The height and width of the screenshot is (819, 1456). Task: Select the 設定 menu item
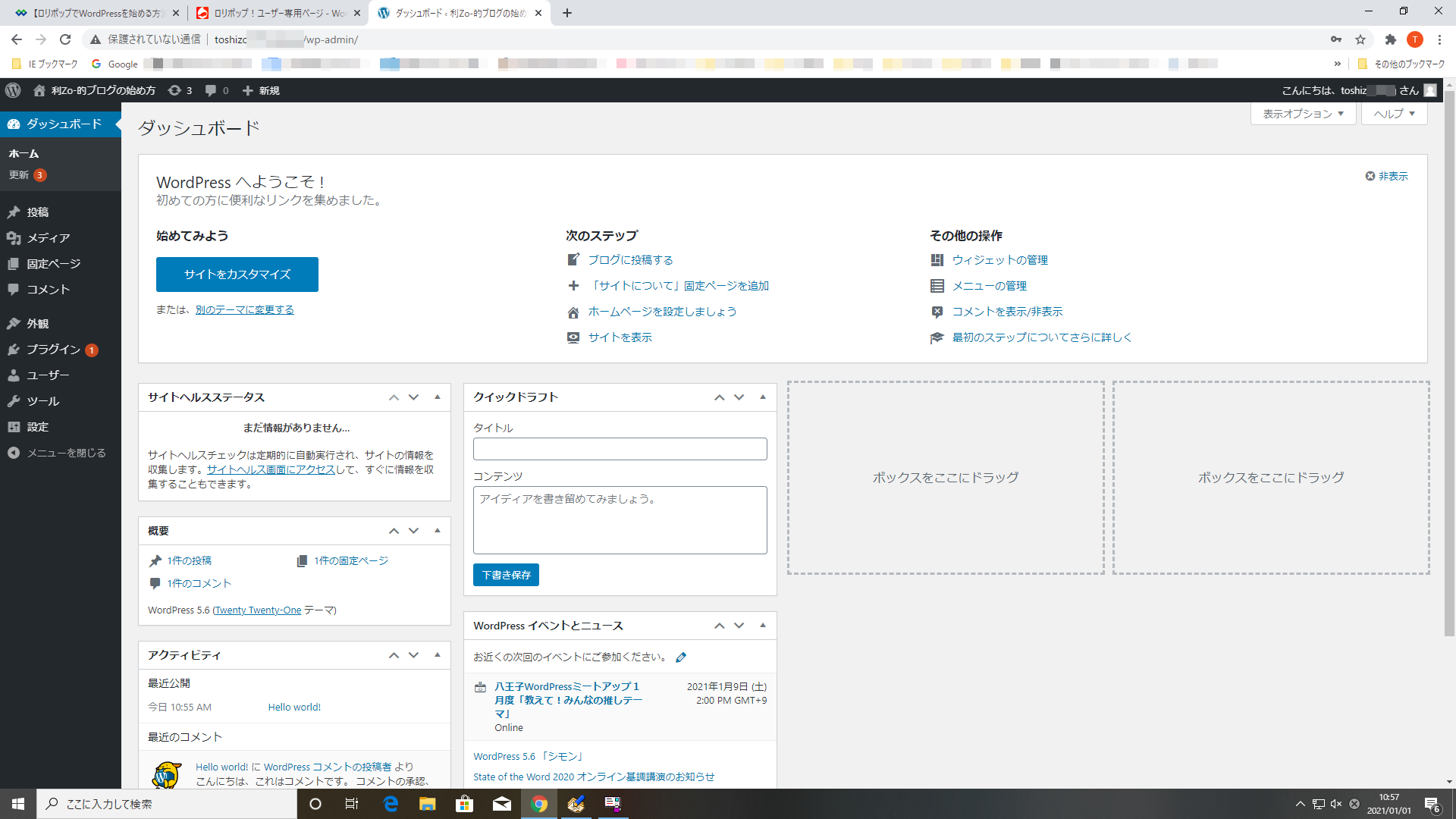(x=37, y=427)
